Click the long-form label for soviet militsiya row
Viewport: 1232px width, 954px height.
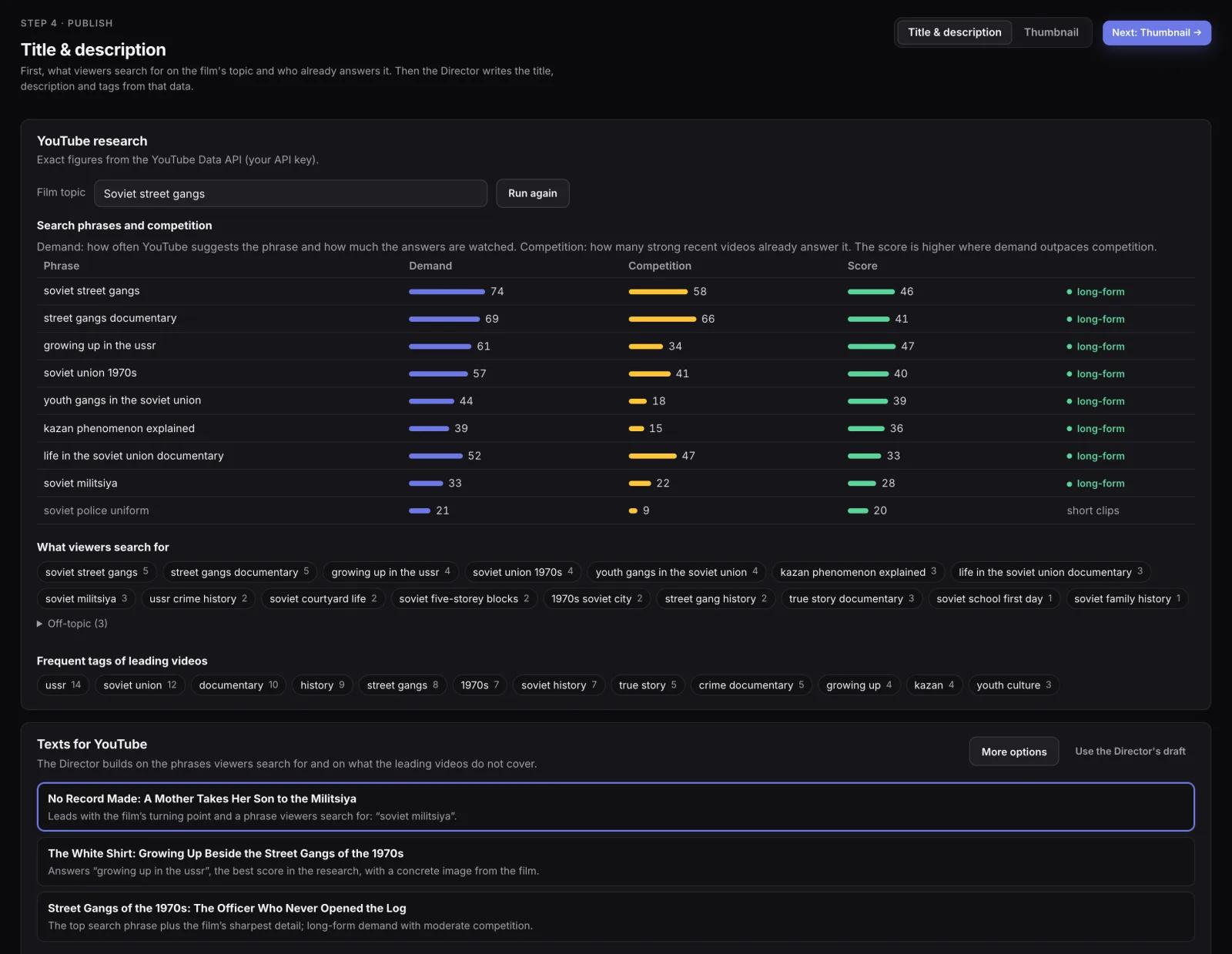(1096, 484)
